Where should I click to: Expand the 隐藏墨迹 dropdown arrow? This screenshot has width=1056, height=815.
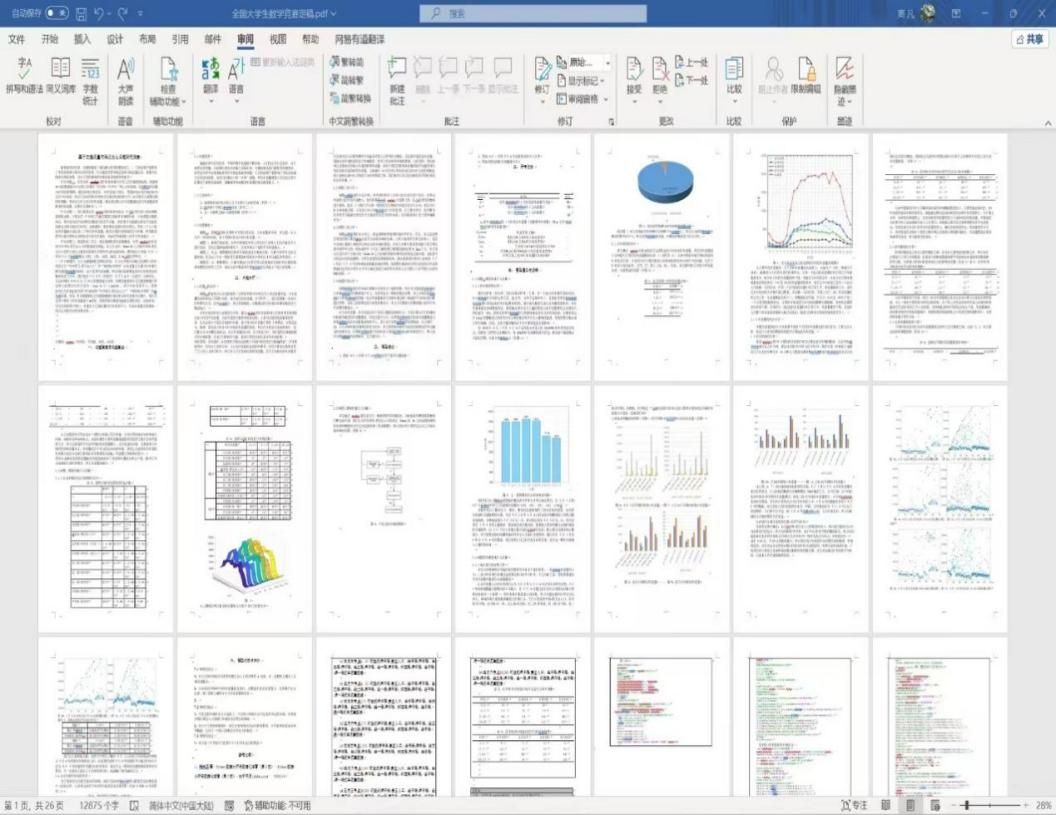click(x=850, y=102)
